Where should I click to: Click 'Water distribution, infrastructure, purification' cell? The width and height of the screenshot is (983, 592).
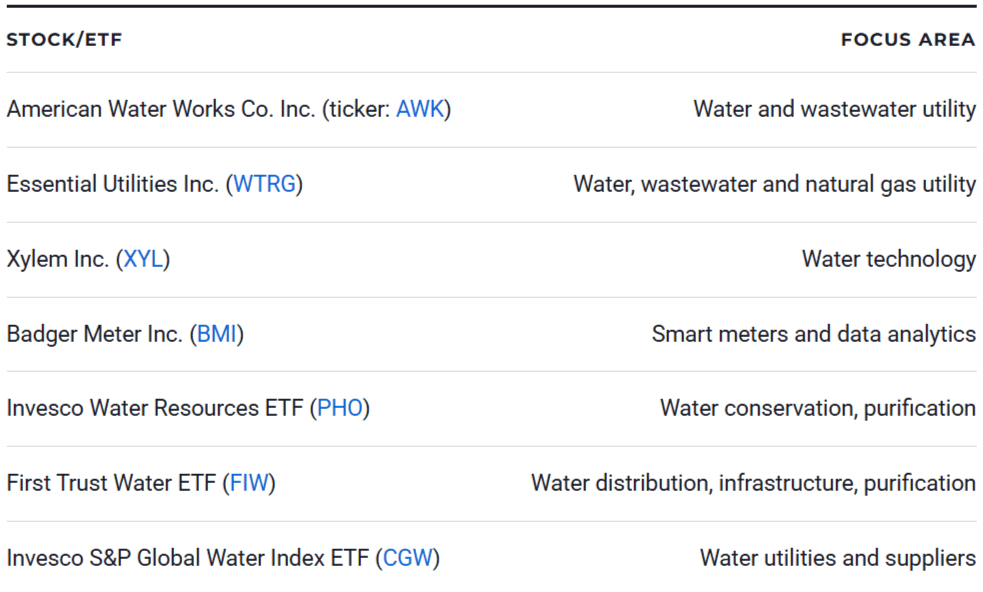pos(753,483)
